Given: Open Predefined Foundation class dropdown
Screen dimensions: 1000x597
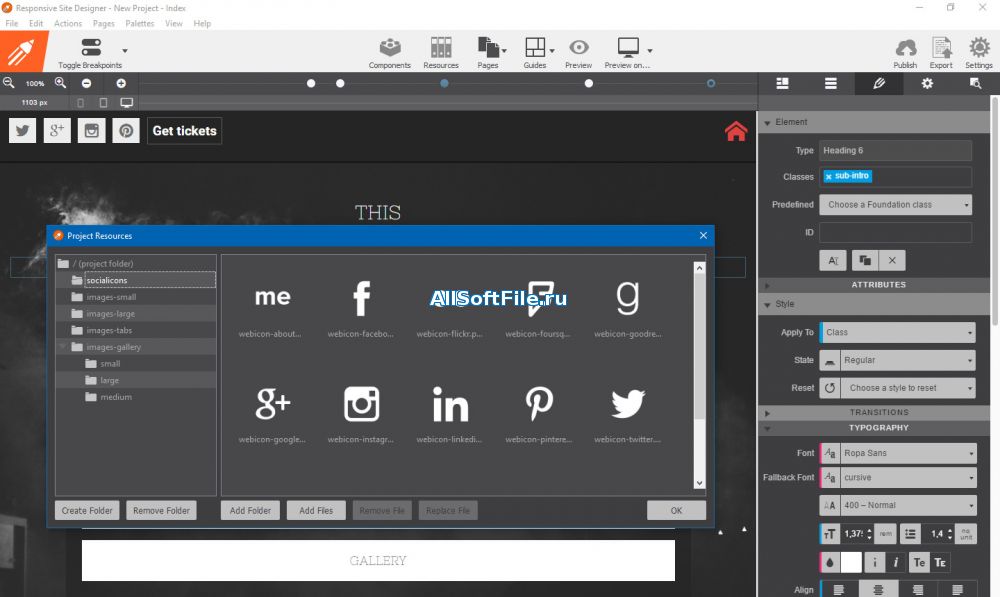Looking at the screenshot, I should pyautogui.click(x=895, y=205).
